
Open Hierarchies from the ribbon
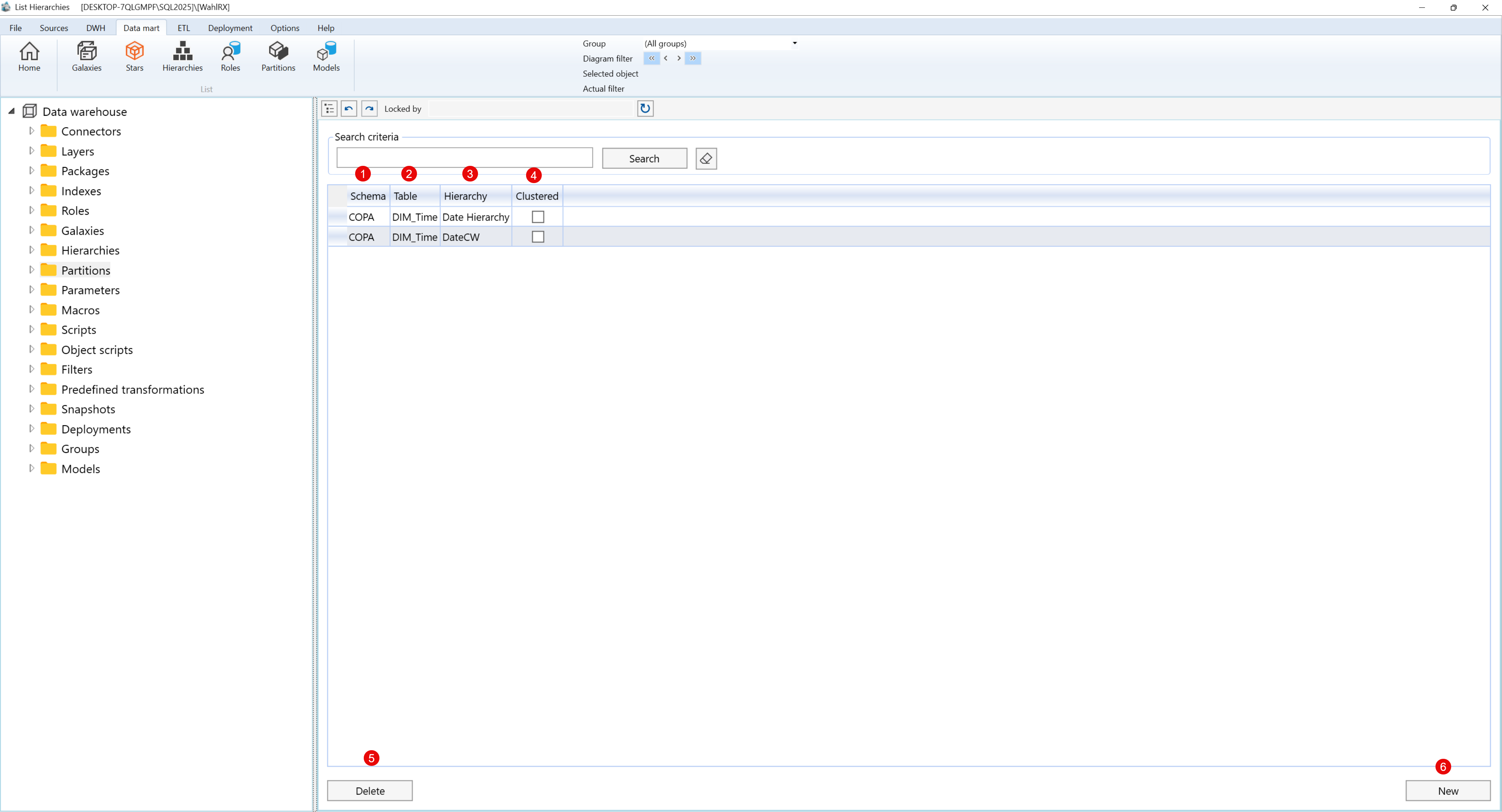pyautogui.click(x=182, y=56)
